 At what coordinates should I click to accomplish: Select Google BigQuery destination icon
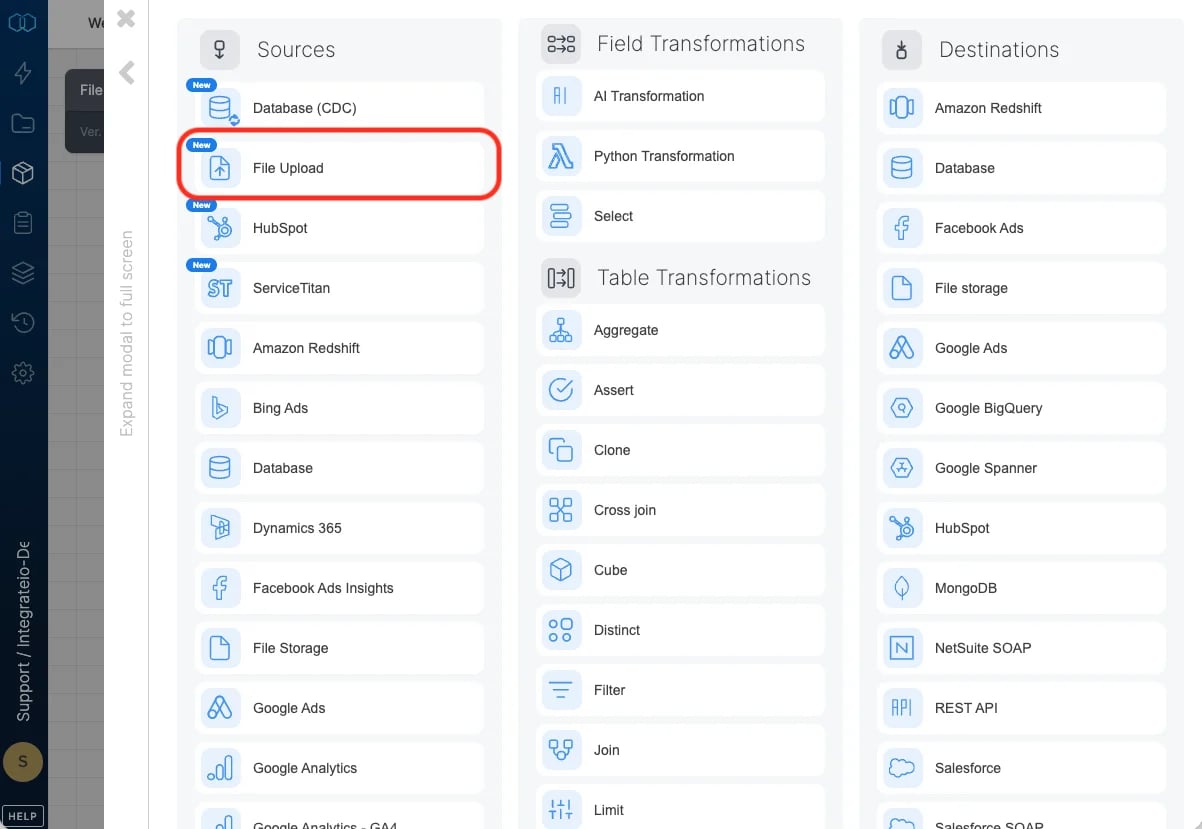click(x=902, y=408)
